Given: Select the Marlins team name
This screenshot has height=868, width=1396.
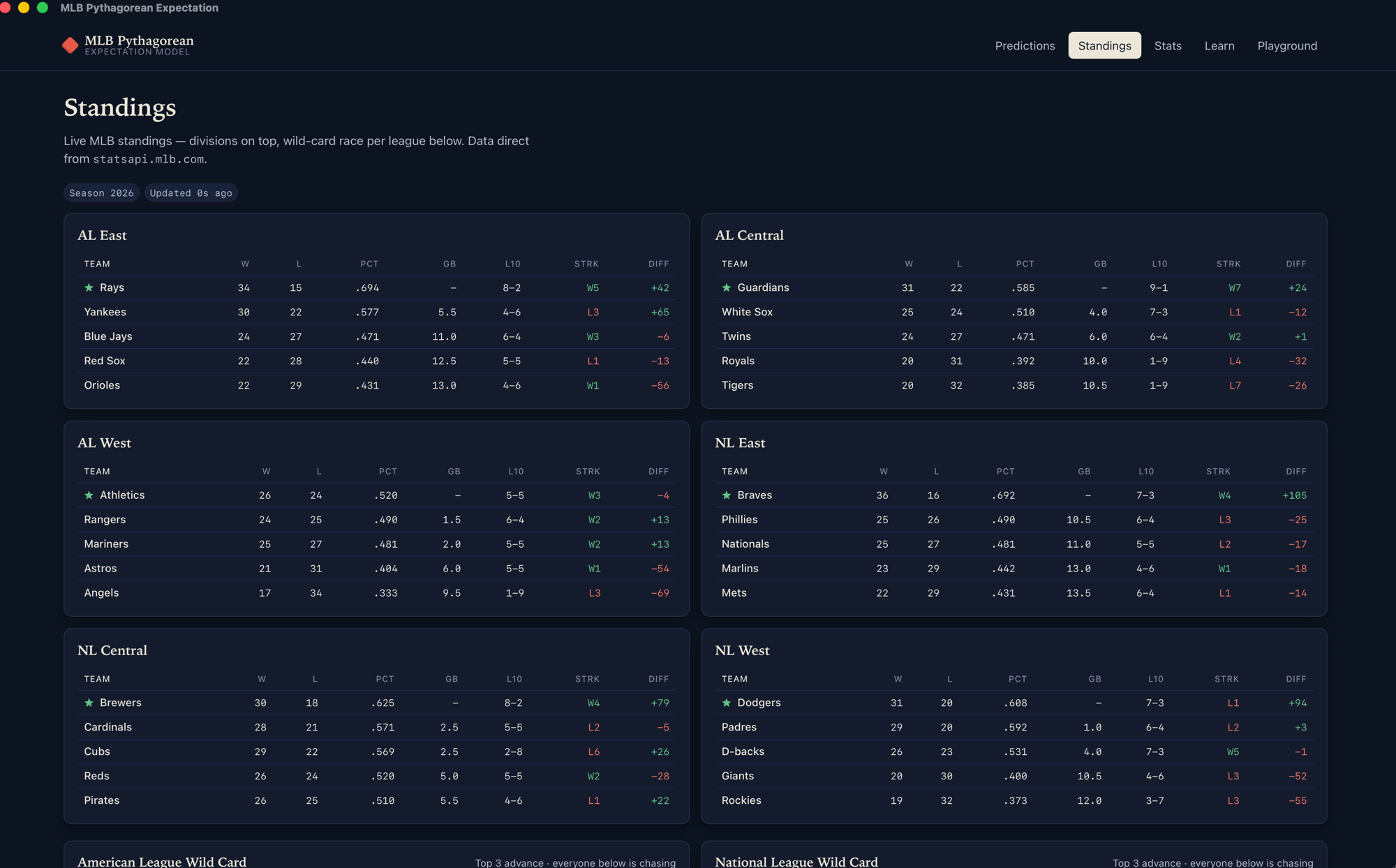Looking at the screenshot, I should click(740, 569).
